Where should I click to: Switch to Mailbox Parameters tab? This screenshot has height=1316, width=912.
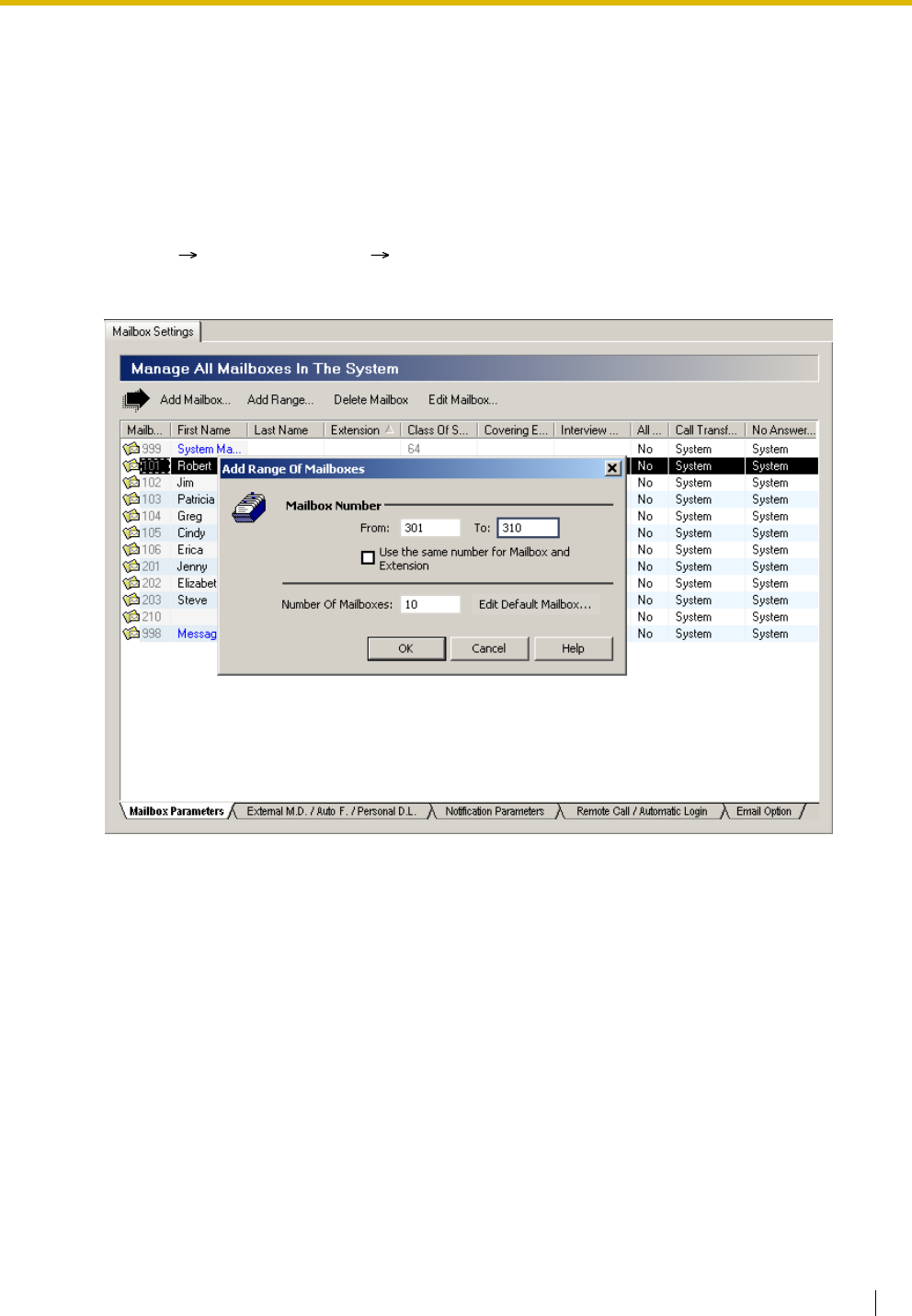(177, 811)
